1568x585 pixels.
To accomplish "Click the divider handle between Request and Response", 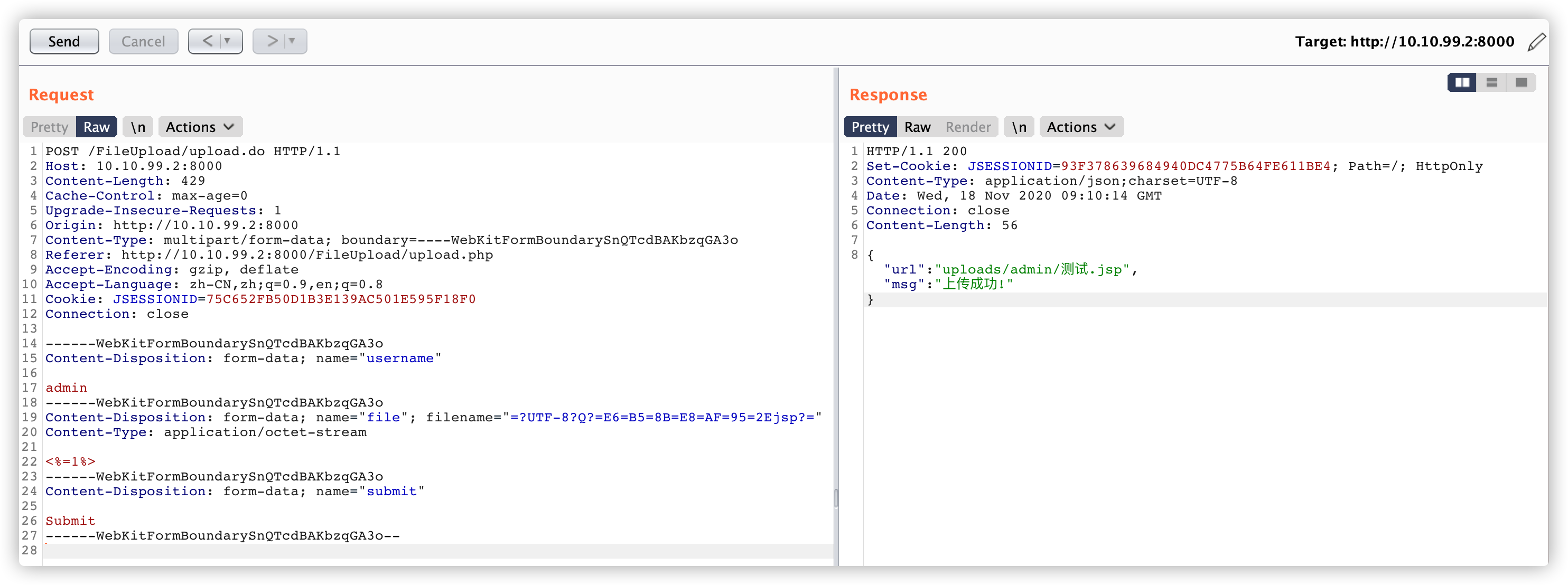I will pos(836,498).
